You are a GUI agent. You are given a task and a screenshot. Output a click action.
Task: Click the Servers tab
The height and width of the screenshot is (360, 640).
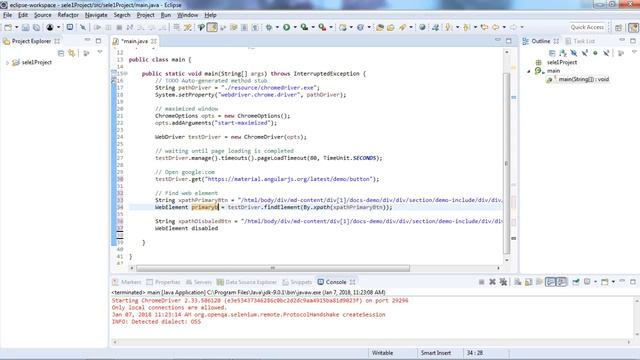click(x=199, y=282)
